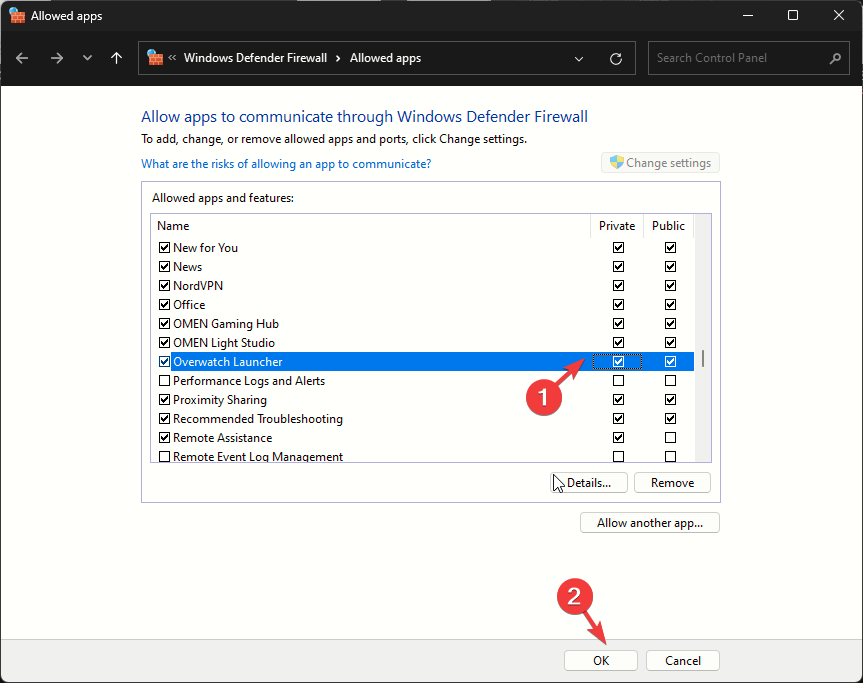Viewport: 863px width, 683px height.
Task: Open the risks of allowing an app link
Action: 286,164
